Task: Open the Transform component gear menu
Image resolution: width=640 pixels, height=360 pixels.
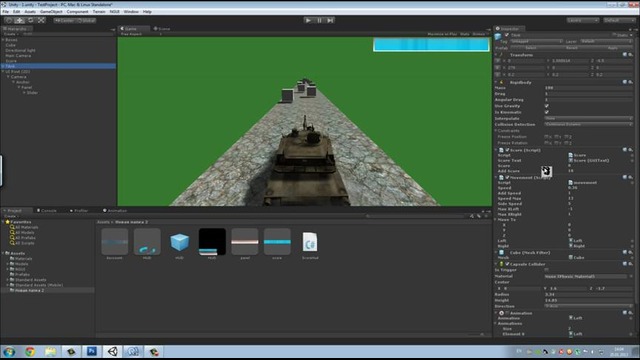Action: point(631,55)
